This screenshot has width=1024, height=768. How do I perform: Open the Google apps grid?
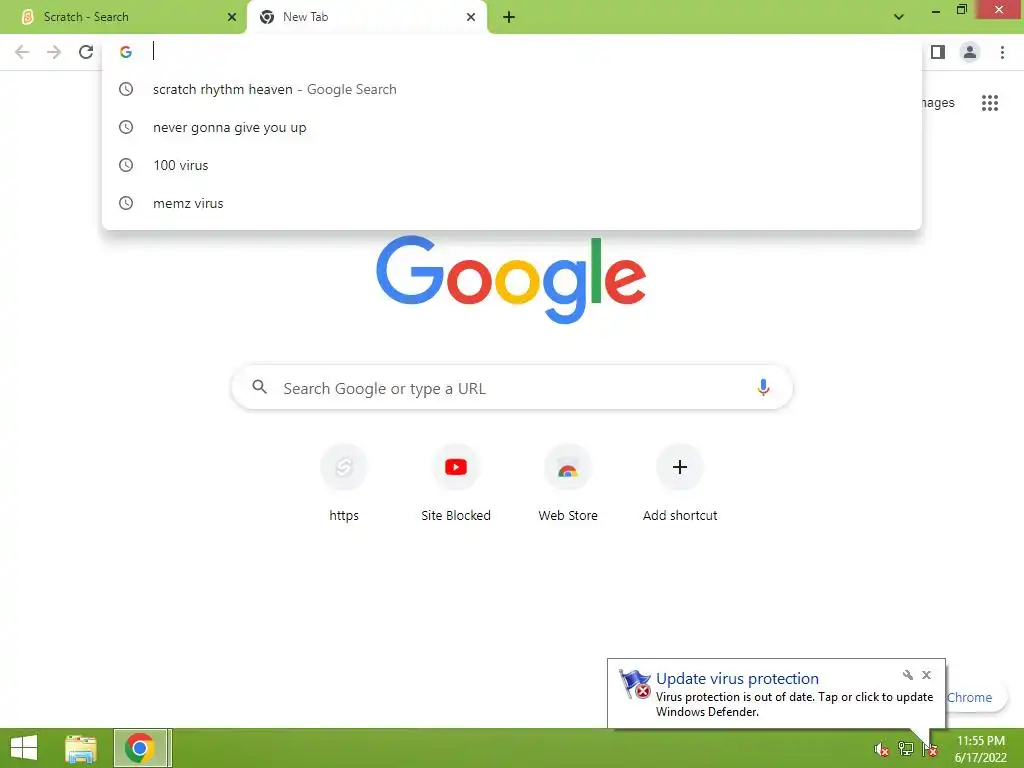[x=990, y=103]
